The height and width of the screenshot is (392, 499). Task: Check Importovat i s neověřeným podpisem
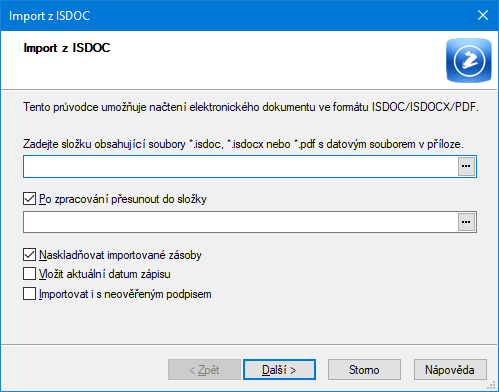click(x=29, y=294)
